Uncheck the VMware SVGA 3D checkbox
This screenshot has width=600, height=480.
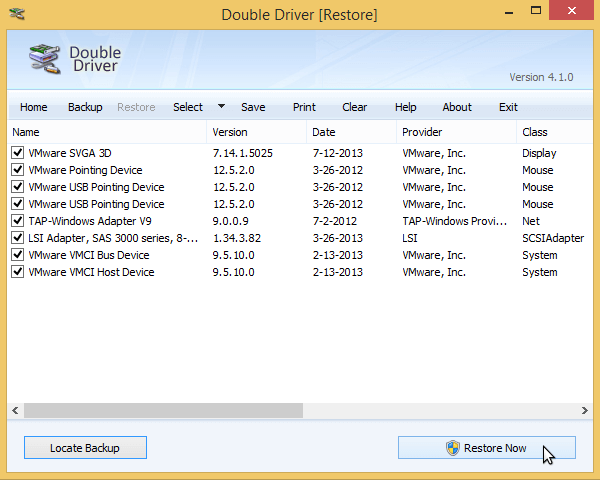(x=17, y=153)
